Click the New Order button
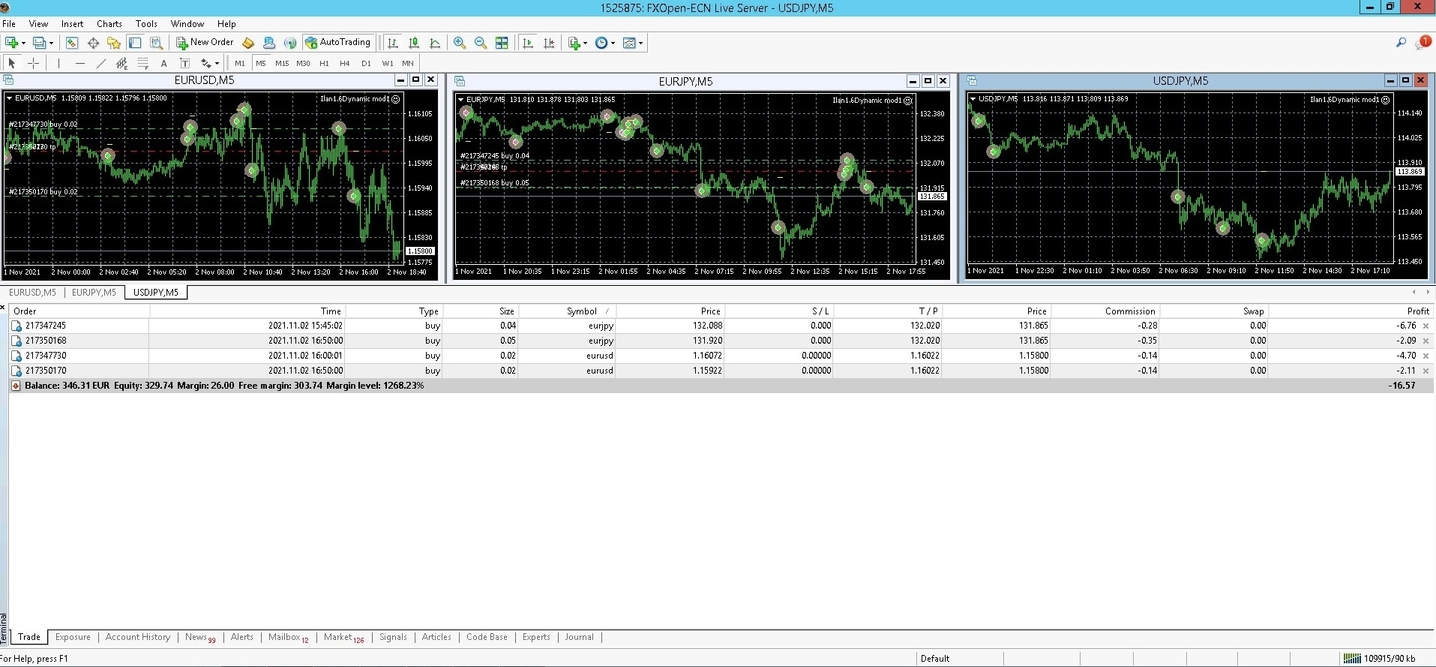 [x=205, y=42]
